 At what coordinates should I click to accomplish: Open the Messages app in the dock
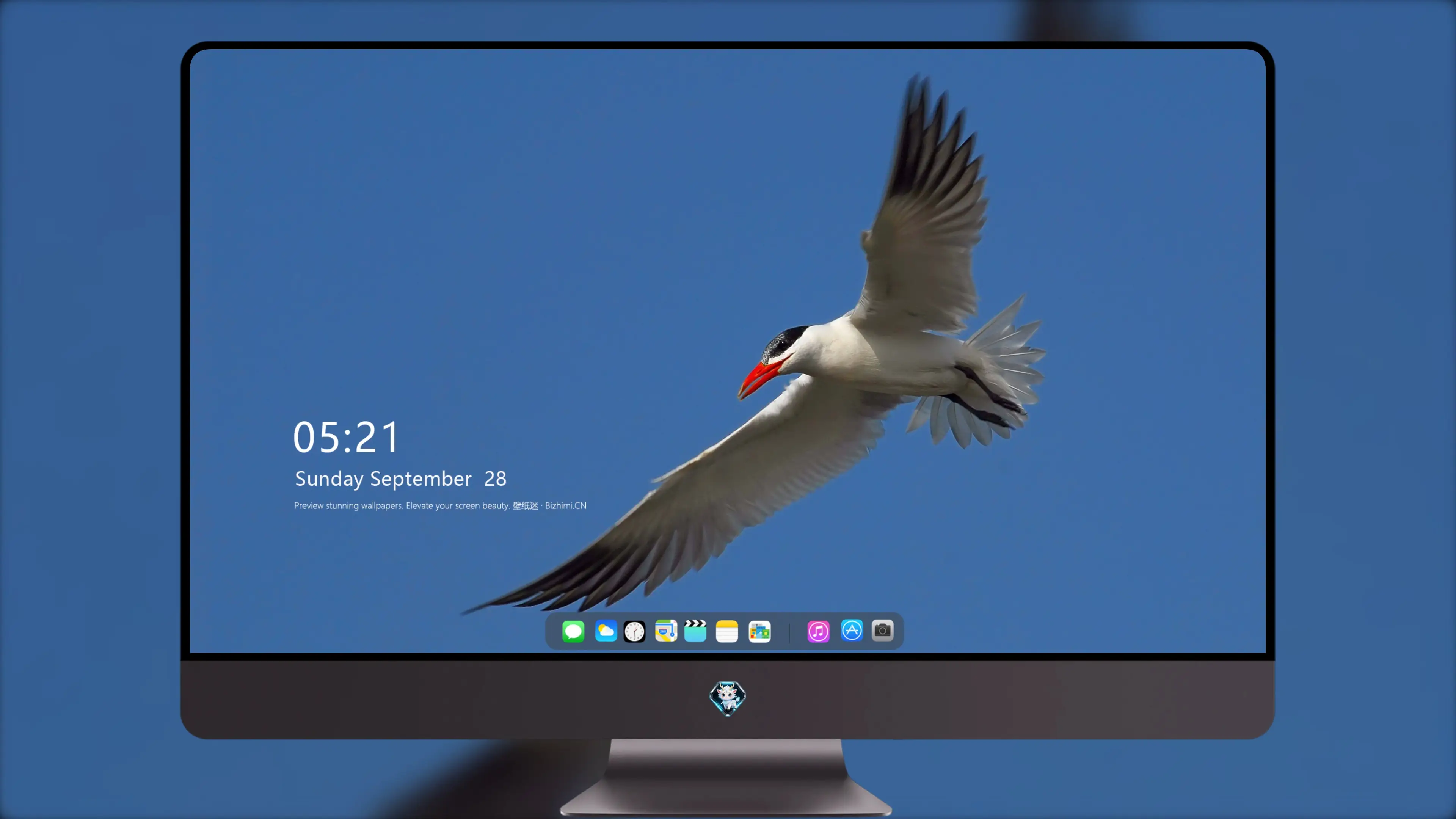[x=573, y=631]
